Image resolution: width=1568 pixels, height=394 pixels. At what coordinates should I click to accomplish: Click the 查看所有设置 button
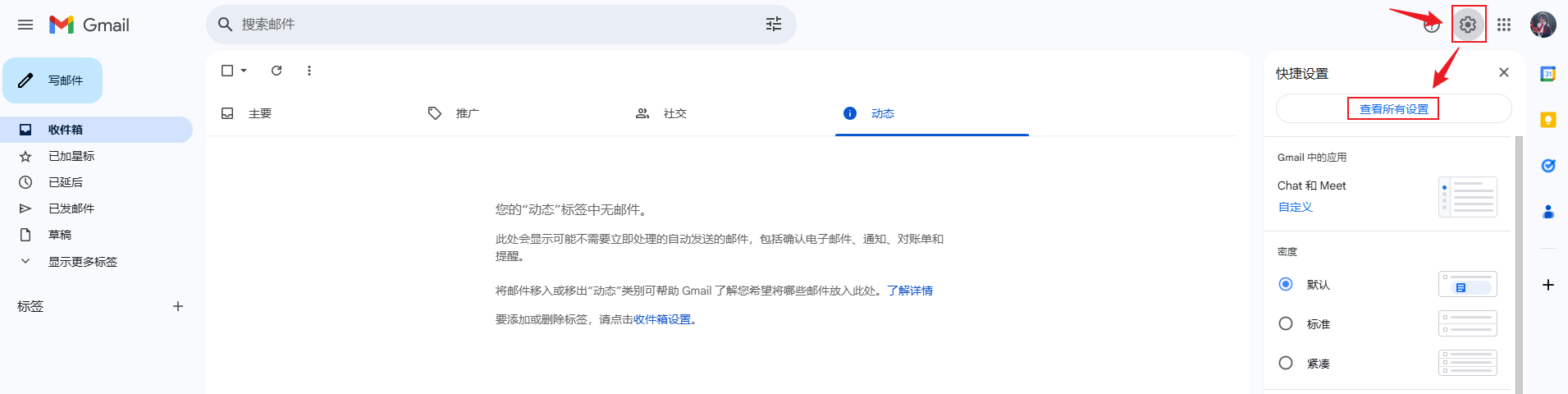pyautogui.click(x=1393, y=108)
